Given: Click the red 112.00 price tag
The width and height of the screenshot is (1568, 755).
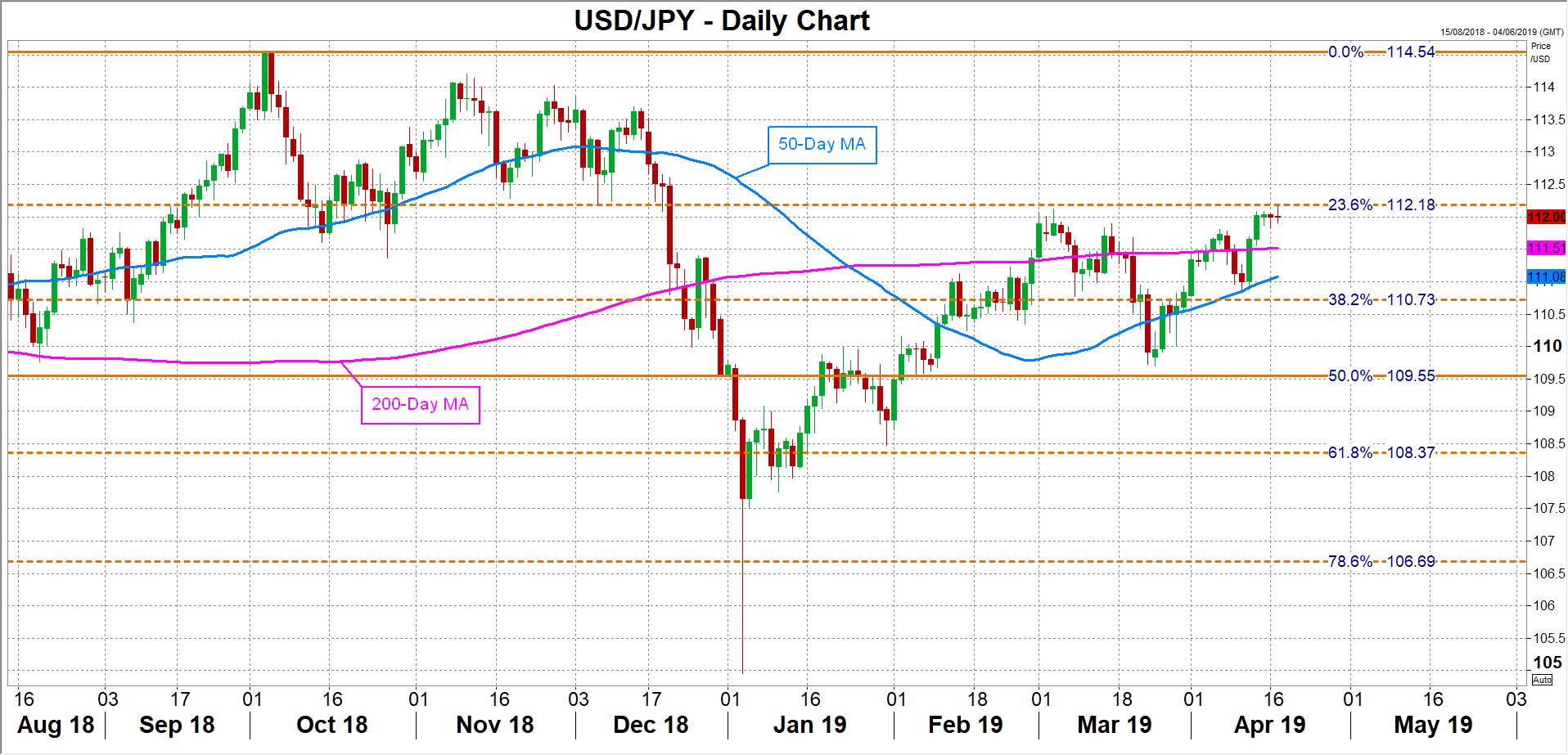Looking at the screenshot, I should (1547, 217).
